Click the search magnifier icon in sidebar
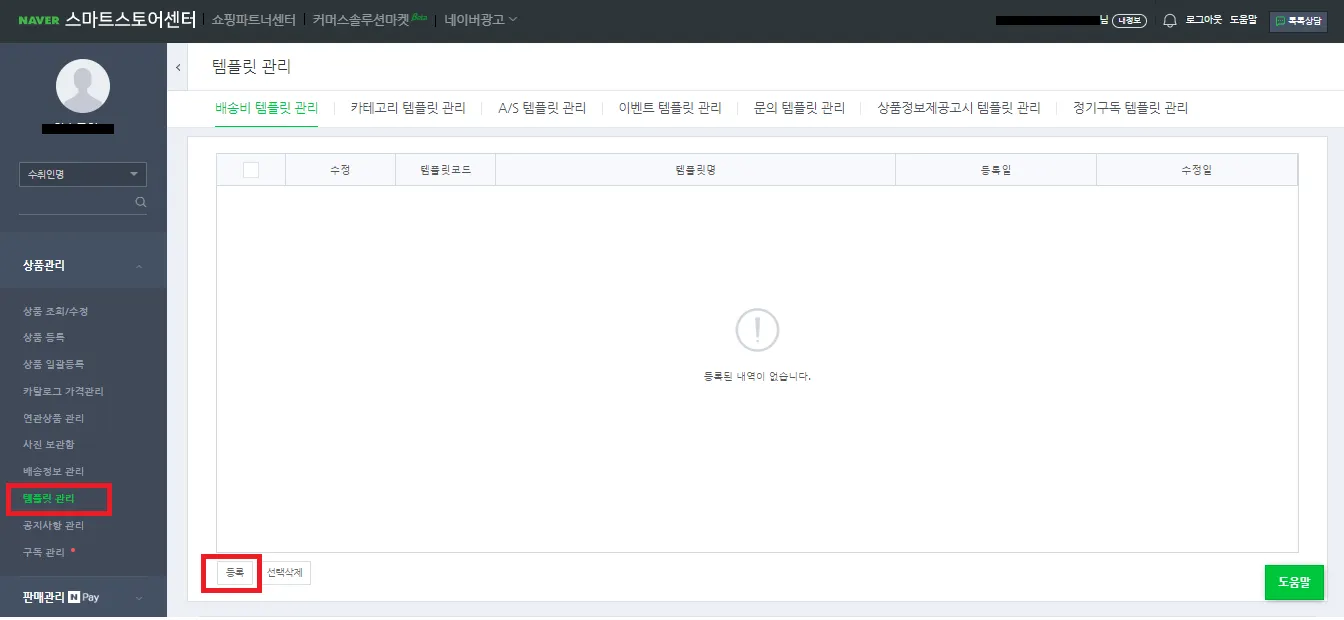The height and width of the screenshot is (620, 1344). (x=141, y=202)
